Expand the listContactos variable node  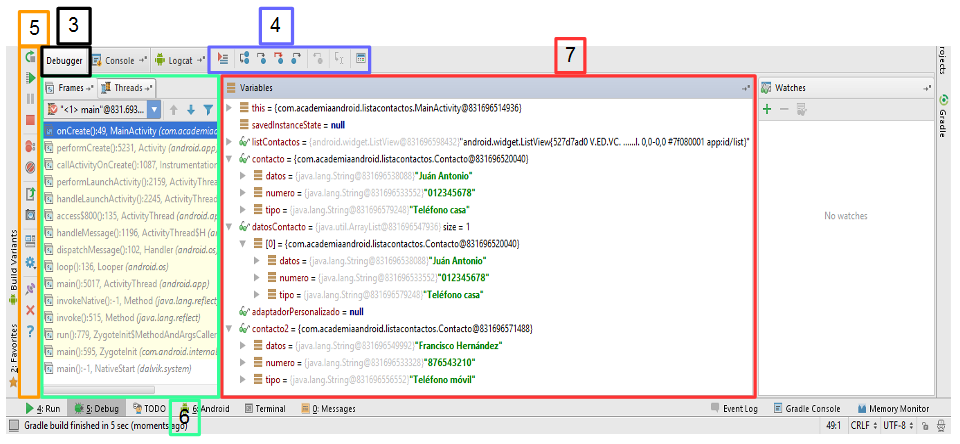pyautogui.click(x=229, y=142)
